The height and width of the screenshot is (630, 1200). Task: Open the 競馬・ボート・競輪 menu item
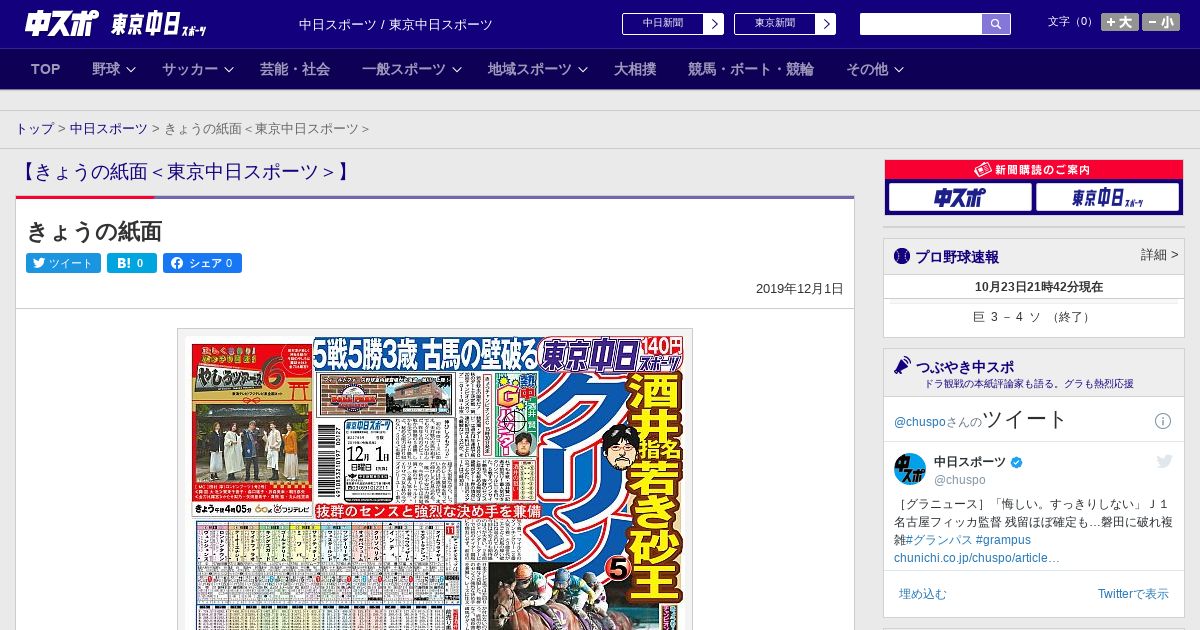(751, 69)
